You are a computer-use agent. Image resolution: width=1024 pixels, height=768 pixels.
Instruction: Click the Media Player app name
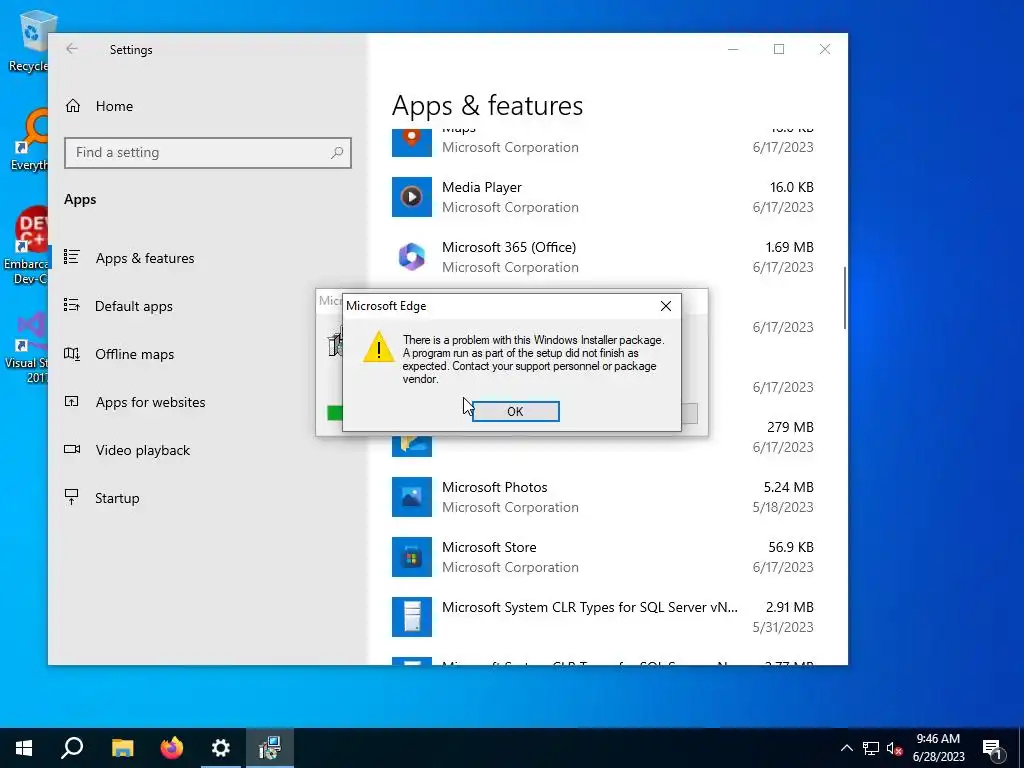click(482, 187)
